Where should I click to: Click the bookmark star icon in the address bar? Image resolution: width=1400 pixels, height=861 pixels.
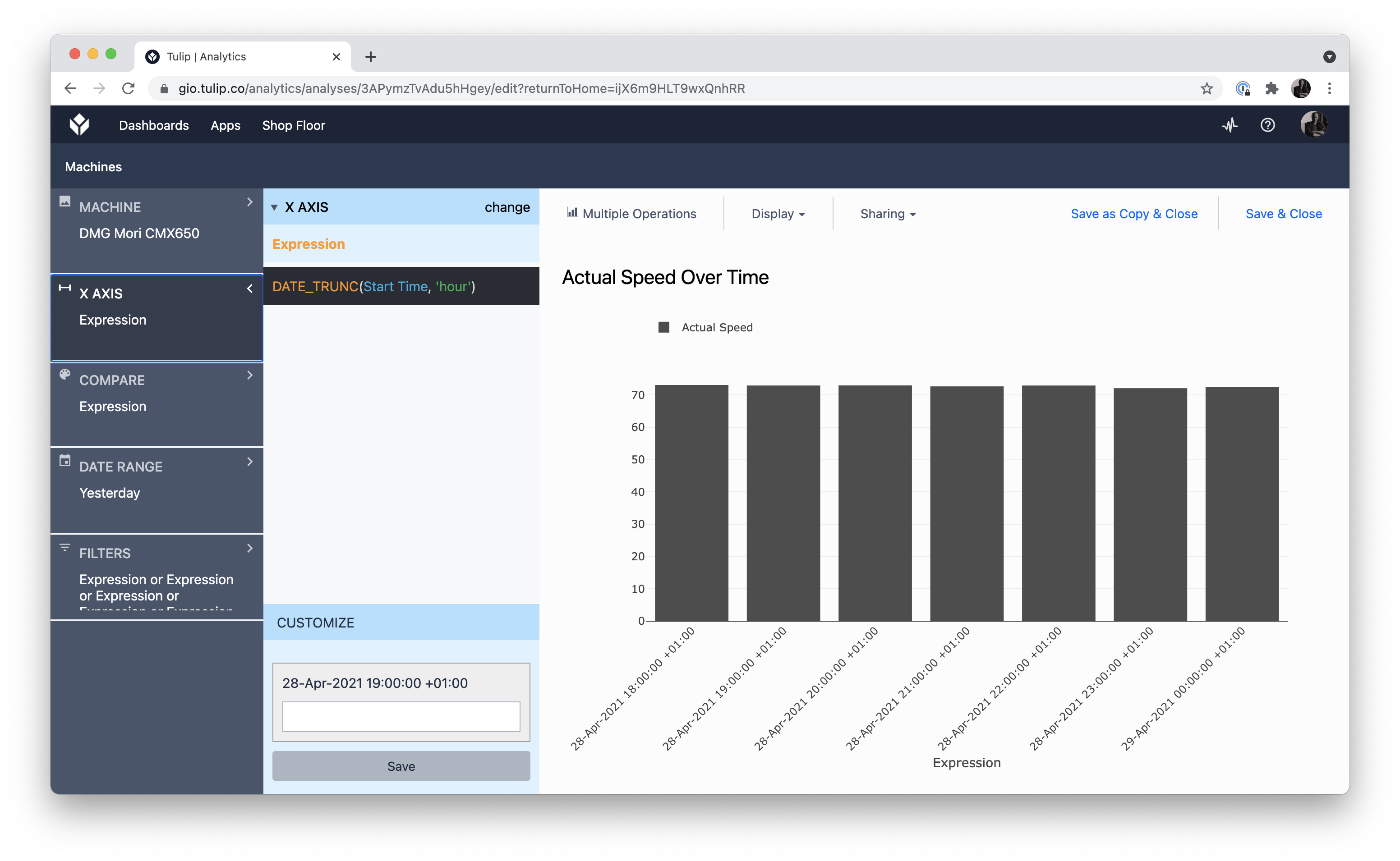[x=1207, y=89]
